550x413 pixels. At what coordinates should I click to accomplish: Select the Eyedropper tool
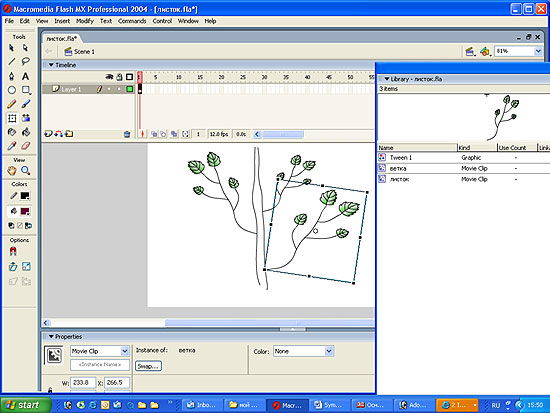[x=12, y=146]
